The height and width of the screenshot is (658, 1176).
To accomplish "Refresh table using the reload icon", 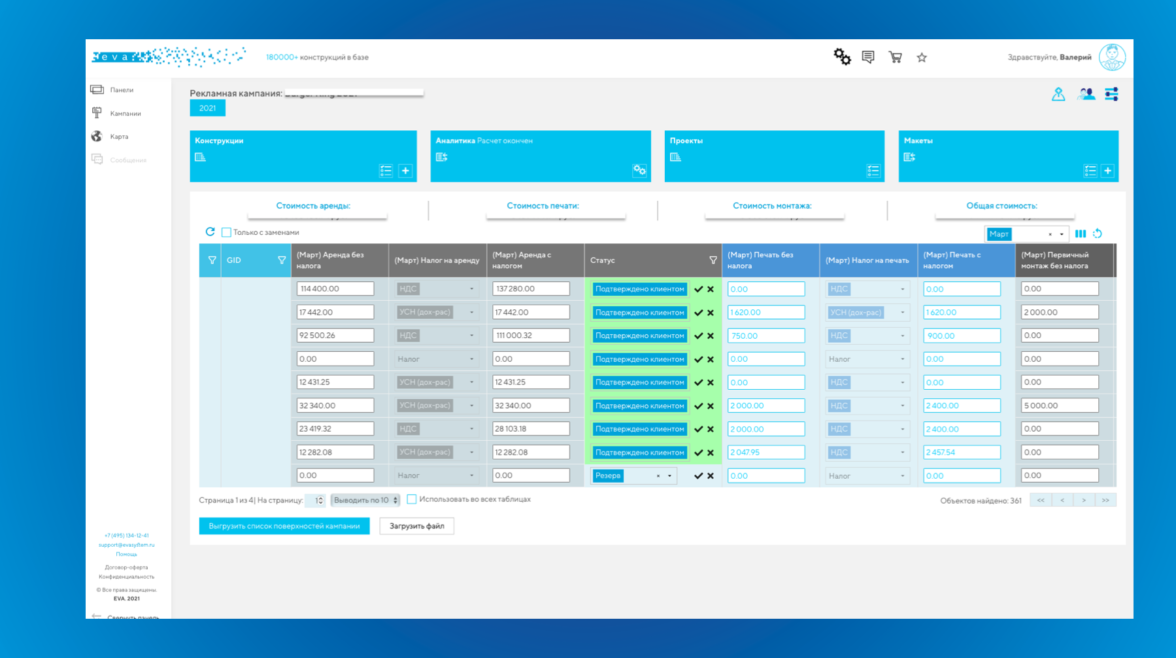I will pyautogui.click(x=210, y=232).
